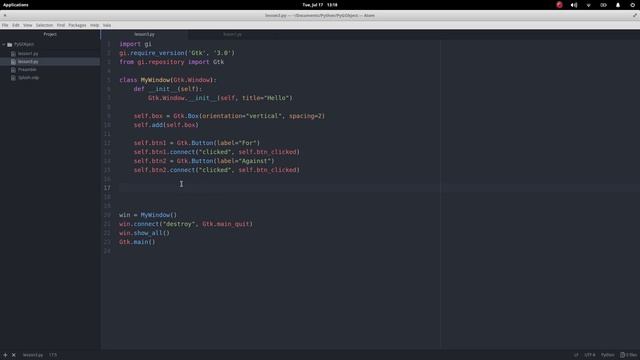
Task: Open the power session icon
Action: click(x=633, y=5)
